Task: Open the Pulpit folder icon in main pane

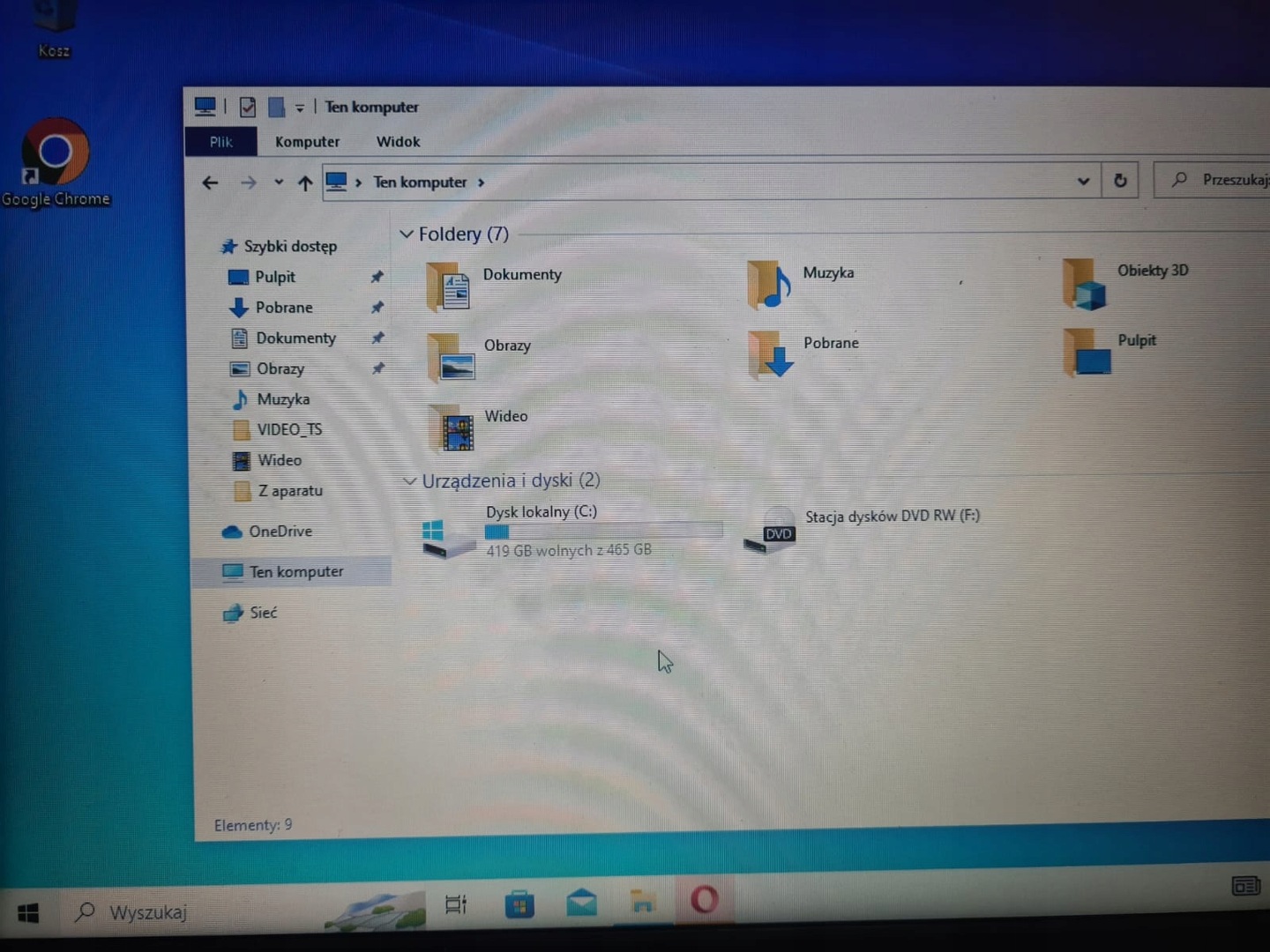Action: pos(1087,352)
